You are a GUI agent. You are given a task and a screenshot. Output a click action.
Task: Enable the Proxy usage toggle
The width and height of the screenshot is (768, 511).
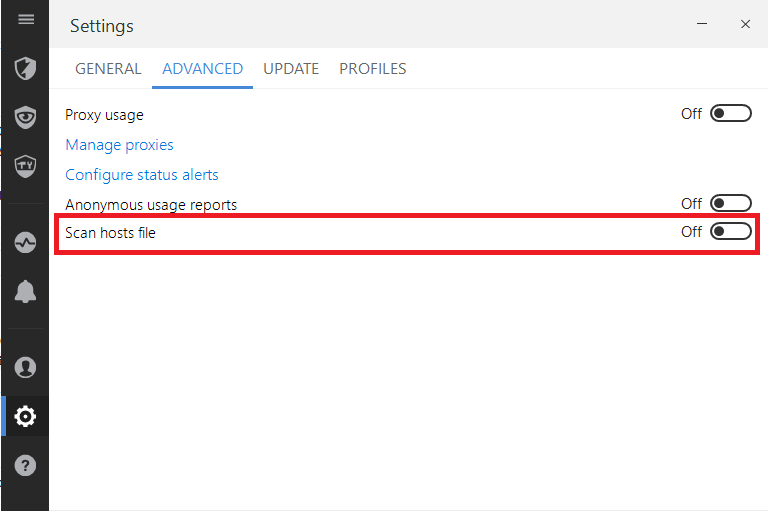pos(730,114)
